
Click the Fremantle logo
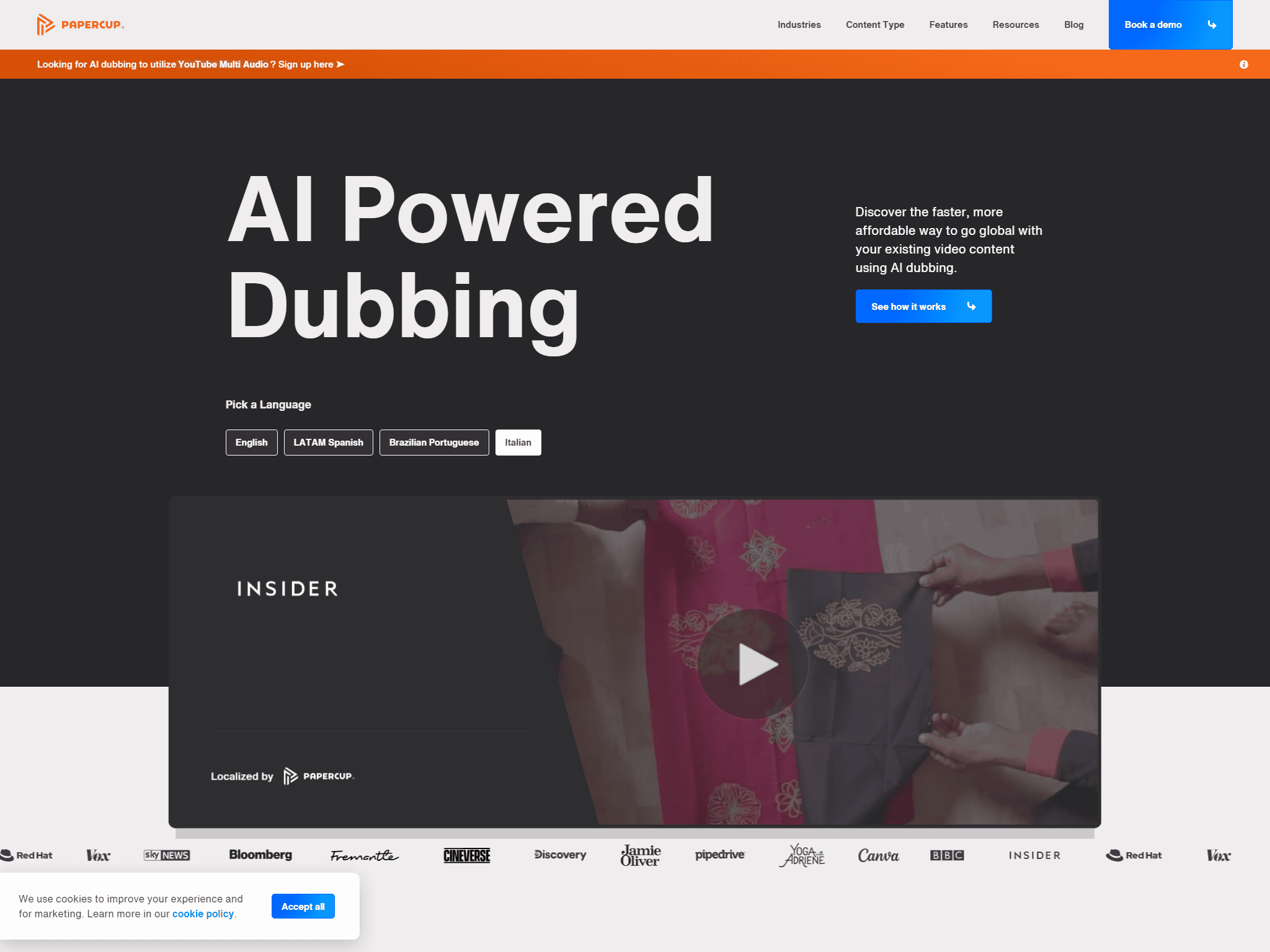click(365, 855)
